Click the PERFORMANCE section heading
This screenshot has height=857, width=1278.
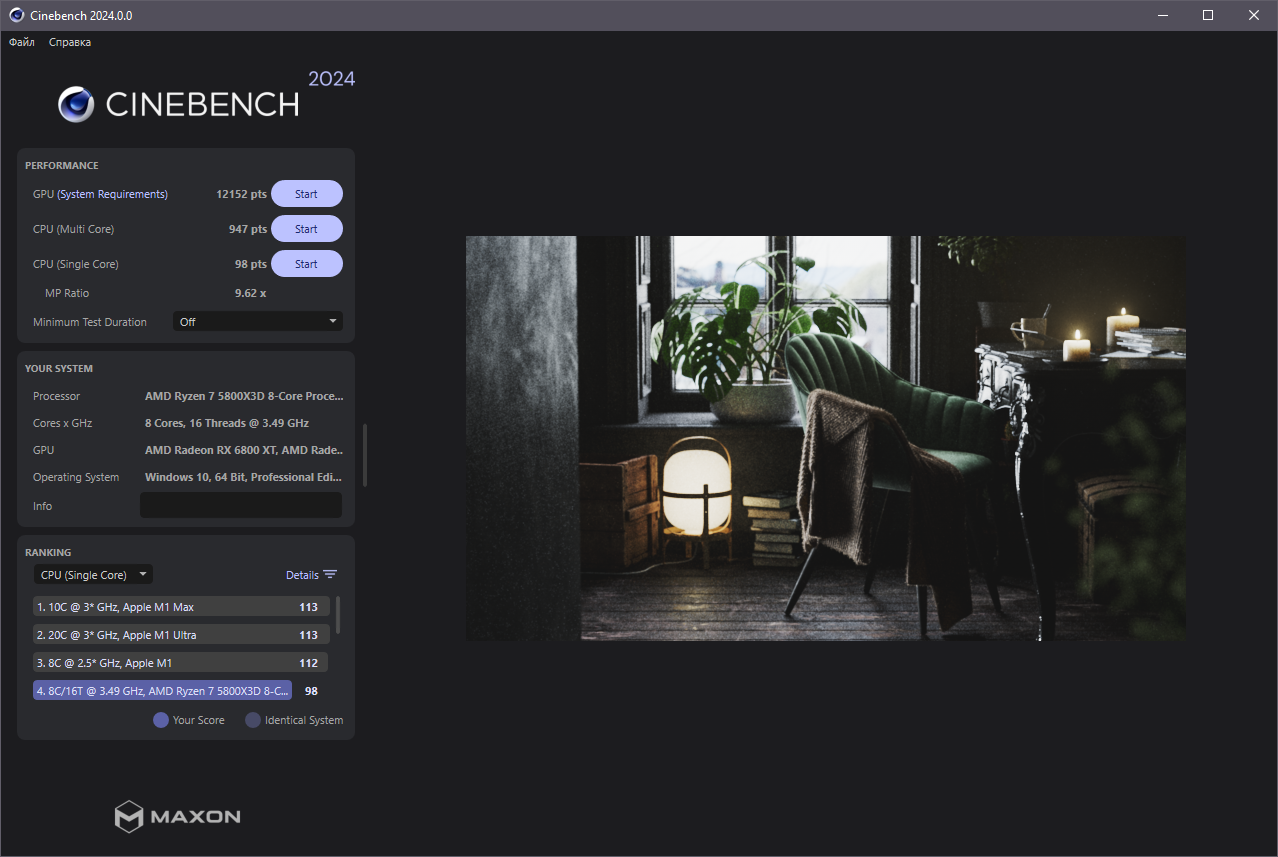click(x=62, y=166)
